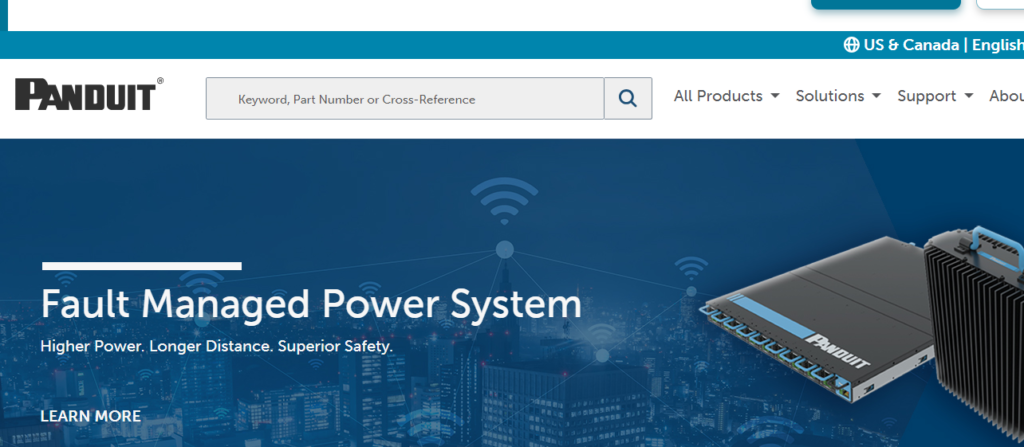Focus the Keyword, Part Number search field
Screen dimensions: 1024x447
(x=405, y=99)
